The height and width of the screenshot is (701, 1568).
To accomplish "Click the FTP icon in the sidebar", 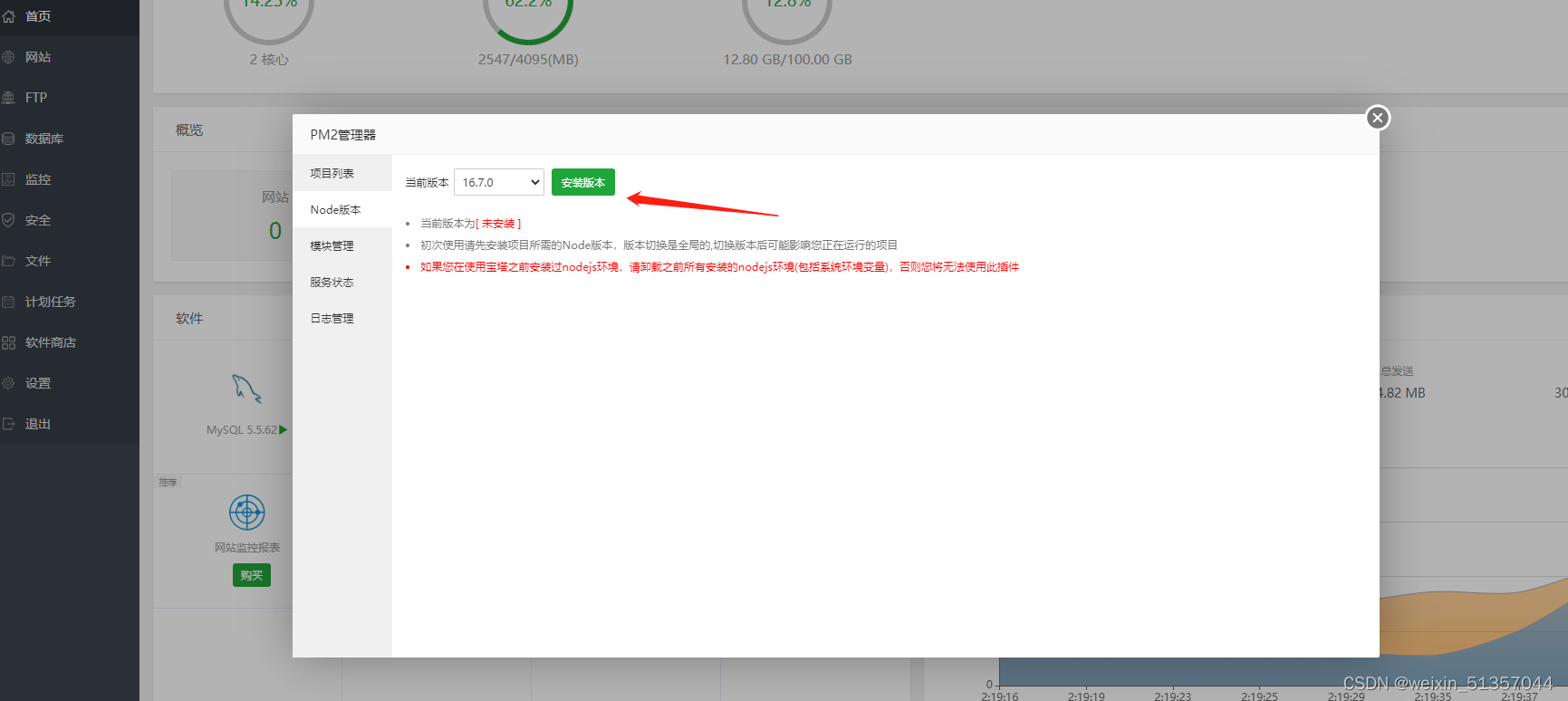I will pyautogui.click(x=9, y=98).
